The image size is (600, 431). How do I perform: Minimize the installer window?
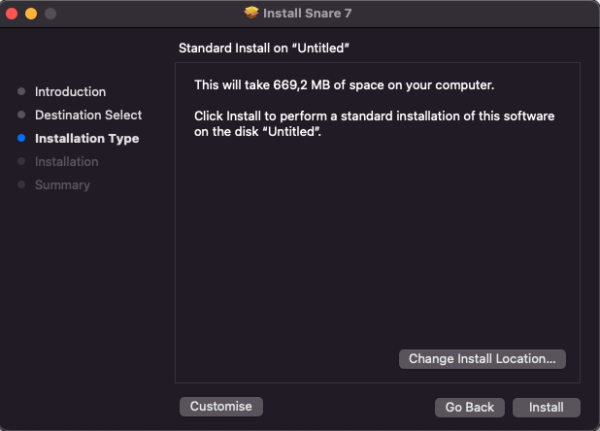point(30,14)
